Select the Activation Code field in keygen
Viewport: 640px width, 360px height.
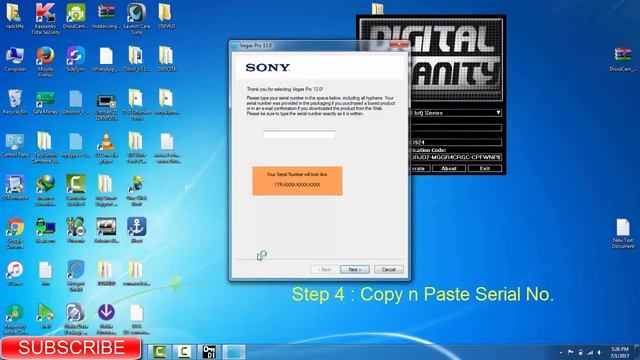click(x=456, y=157)
